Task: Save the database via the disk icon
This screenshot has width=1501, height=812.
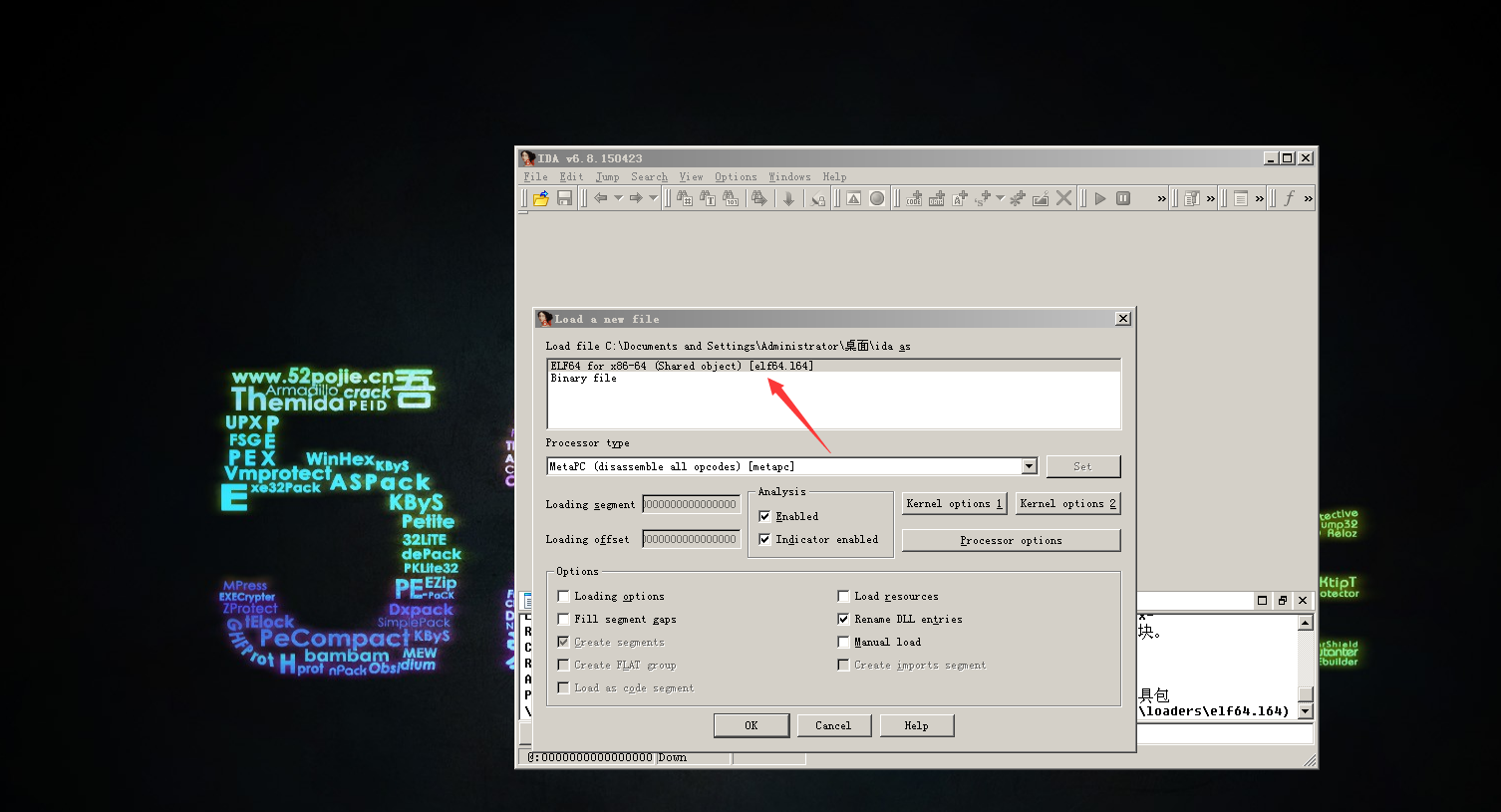Action: [x=562, y=198]
